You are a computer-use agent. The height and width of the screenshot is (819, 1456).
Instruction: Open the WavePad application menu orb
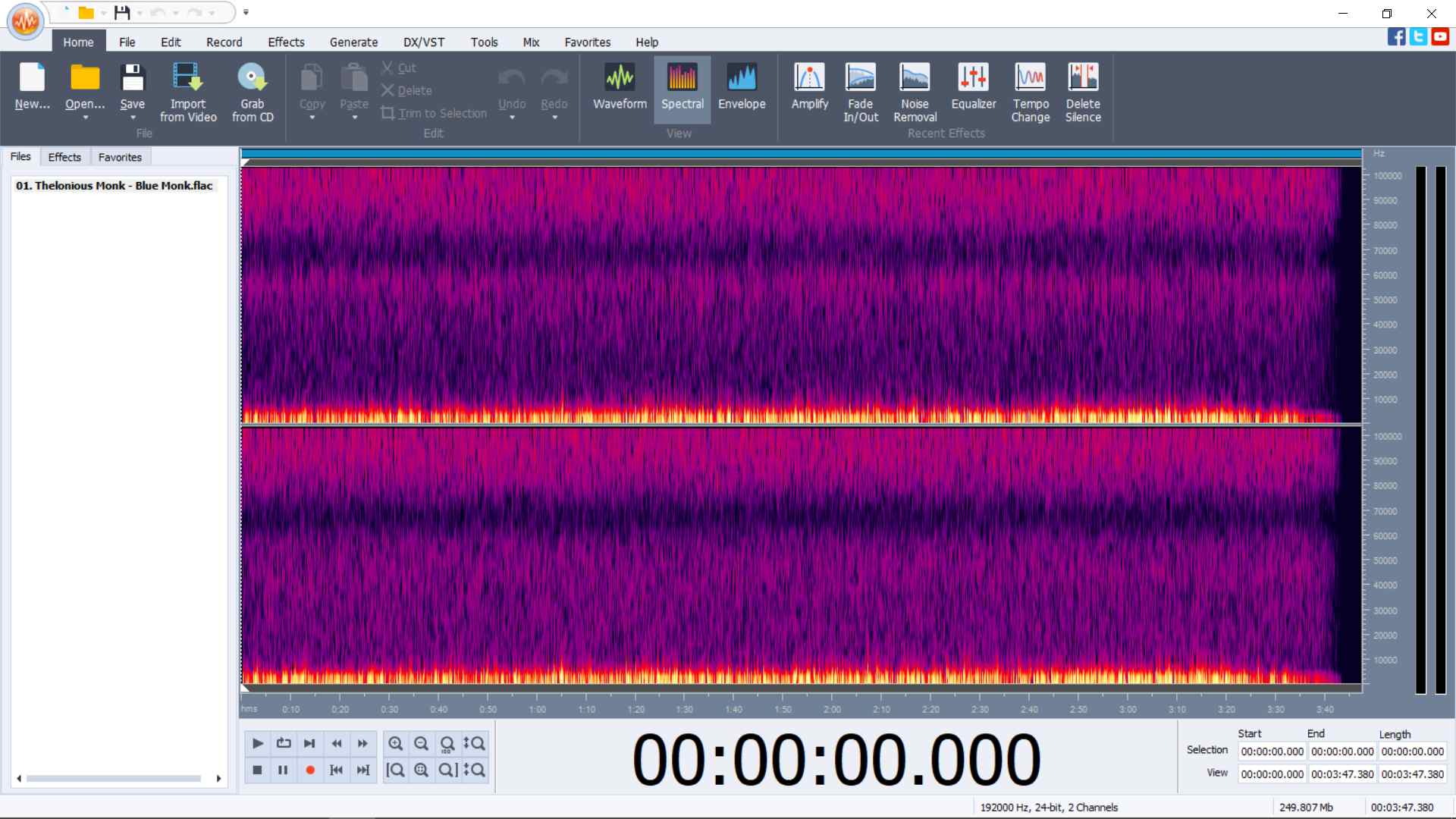click(26, 21)
